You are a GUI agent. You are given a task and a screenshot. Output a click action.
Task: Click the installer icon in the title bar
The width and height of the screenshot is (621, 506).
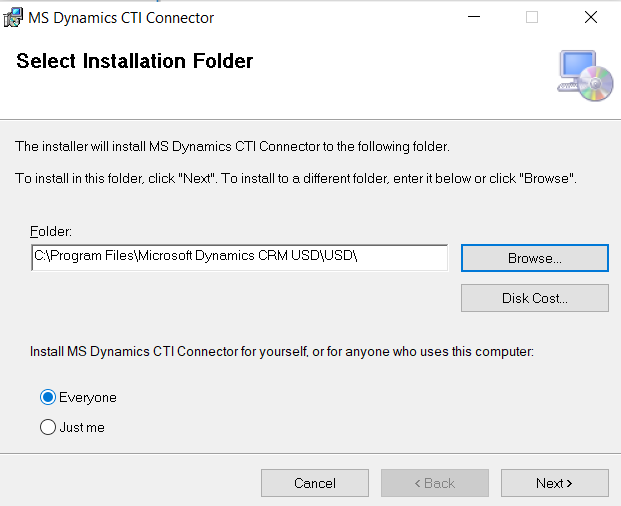13,17
